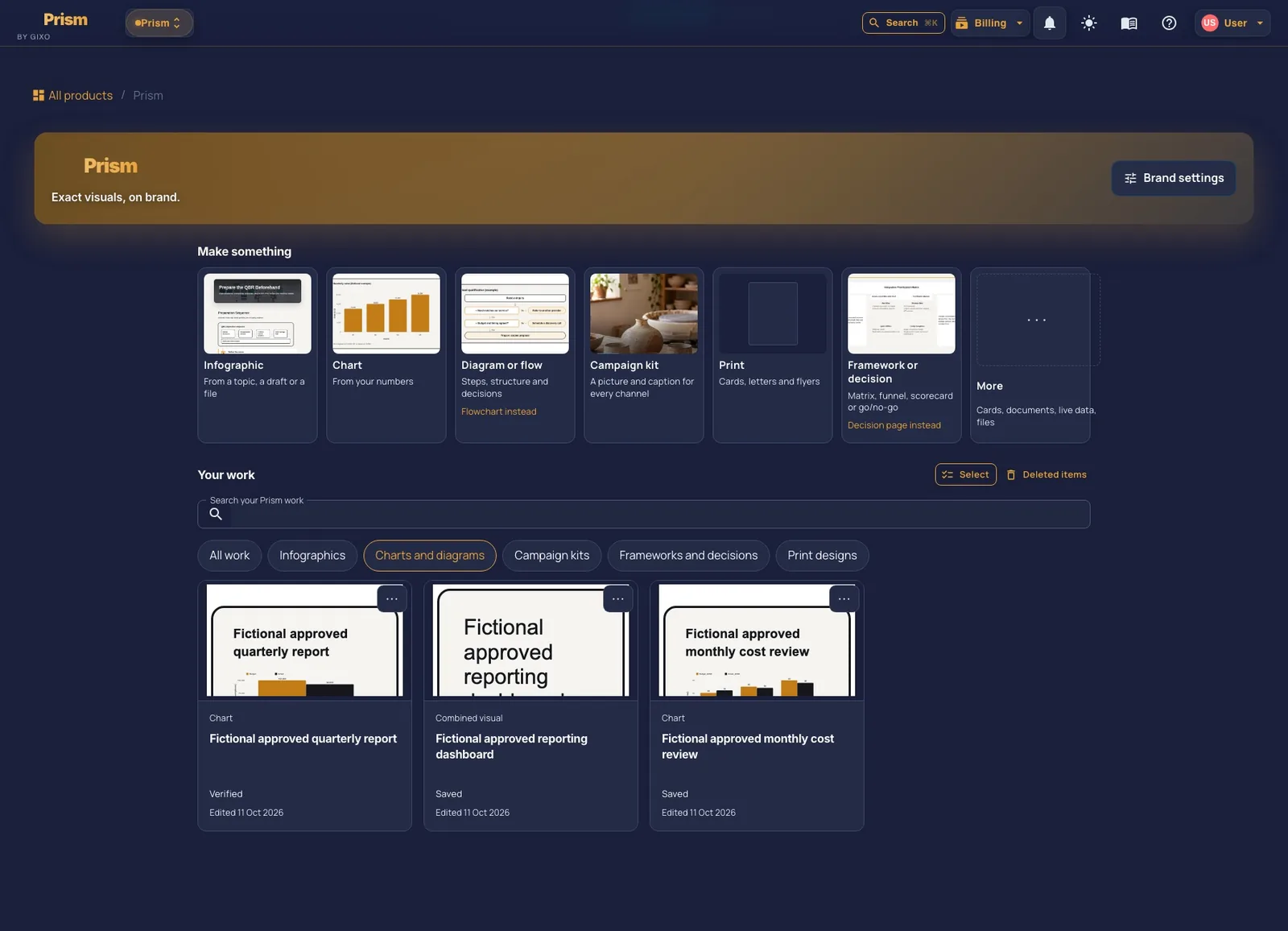Click the US user avatar
Viewport: 1288px width, 931px height.
pos(1210,23)
